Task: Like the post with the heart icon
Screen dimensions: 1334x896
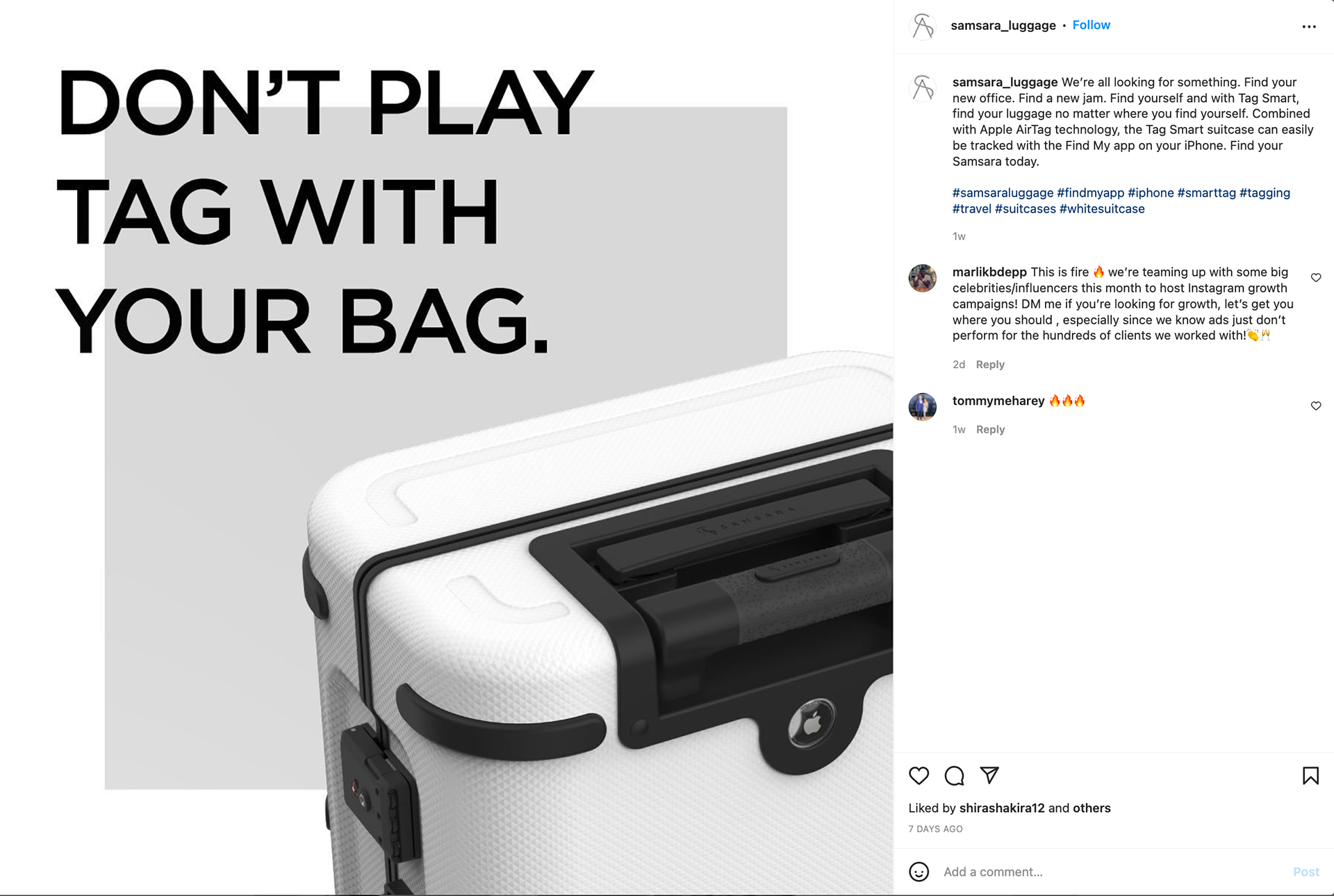Action: 919,776
